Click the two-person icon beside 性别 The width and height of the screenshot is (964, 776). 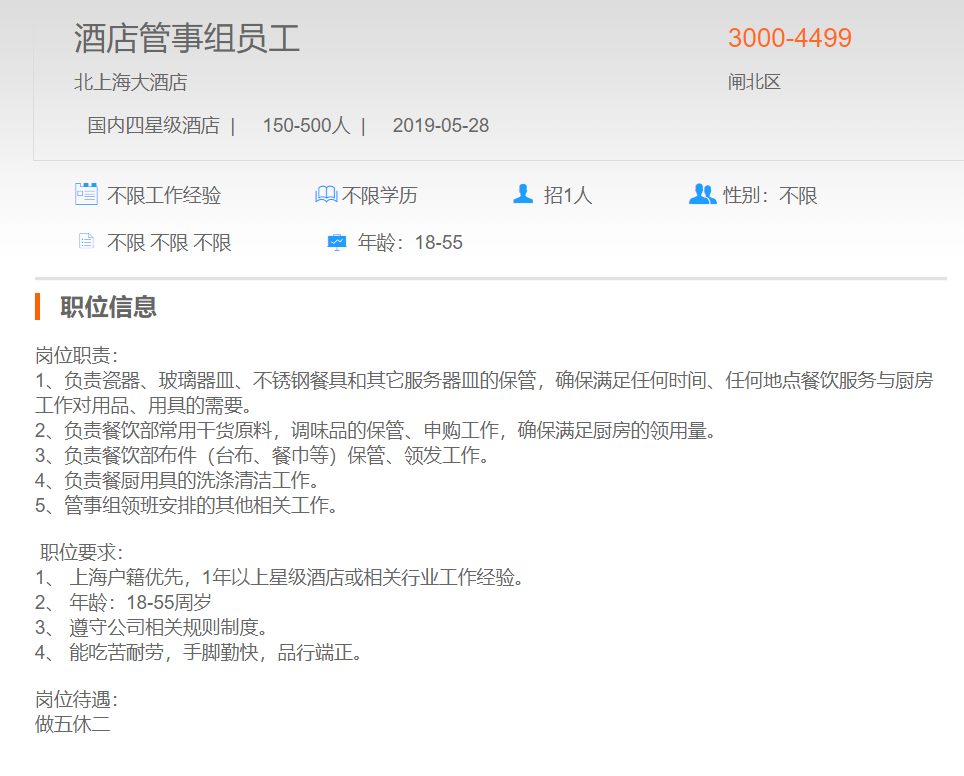702,194
